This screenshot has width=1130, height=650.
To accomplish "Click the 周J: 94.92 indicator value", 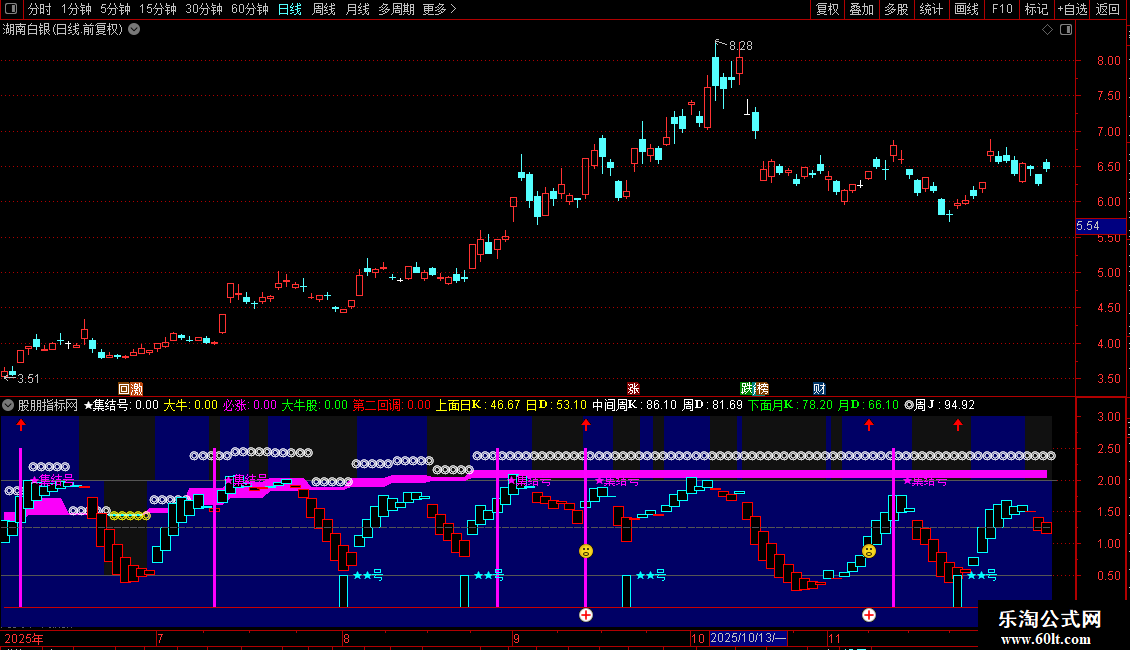I will pos(940,405).
